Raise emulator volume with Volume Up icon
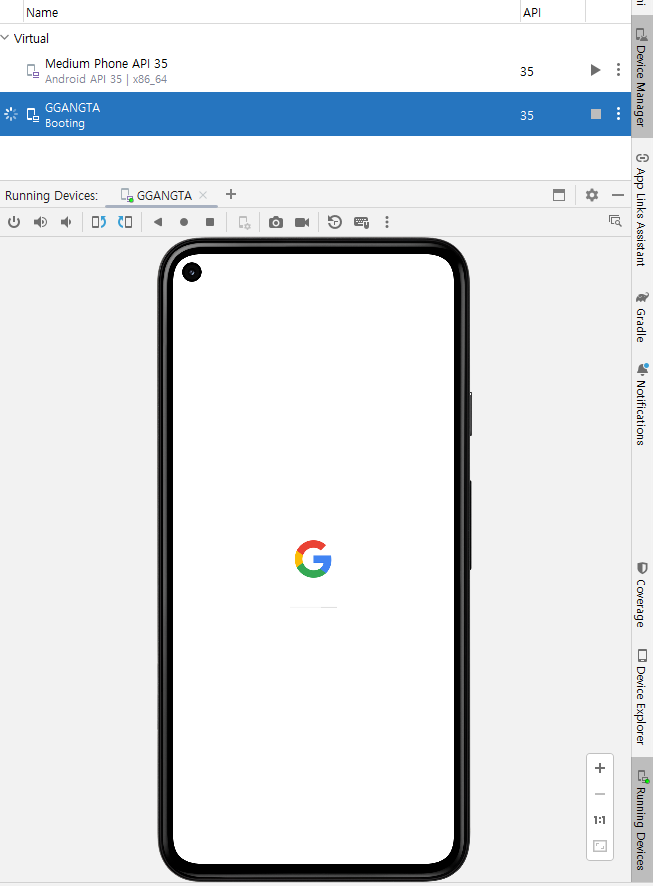Viewport: 653px width, 886px height. pos(40,222)
